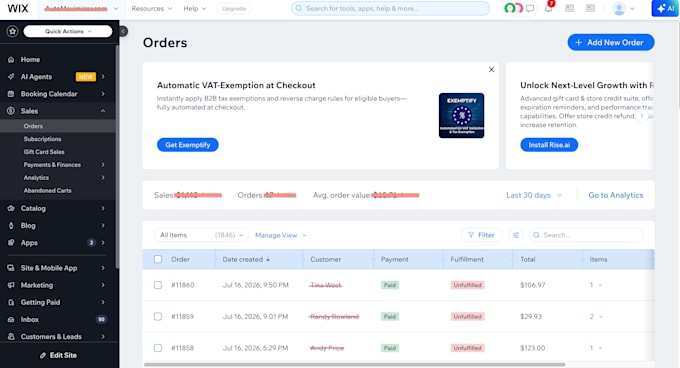Click the Install Rise.ai button
Viewport: 680px width, 368px height.
[549, 145]
